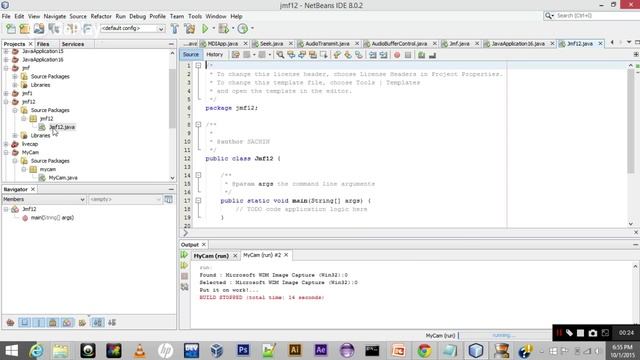Viewport: 640px width, 360px height.
Task: Click the Last Edit icon in editor toolbar
Action: (236, 55)
